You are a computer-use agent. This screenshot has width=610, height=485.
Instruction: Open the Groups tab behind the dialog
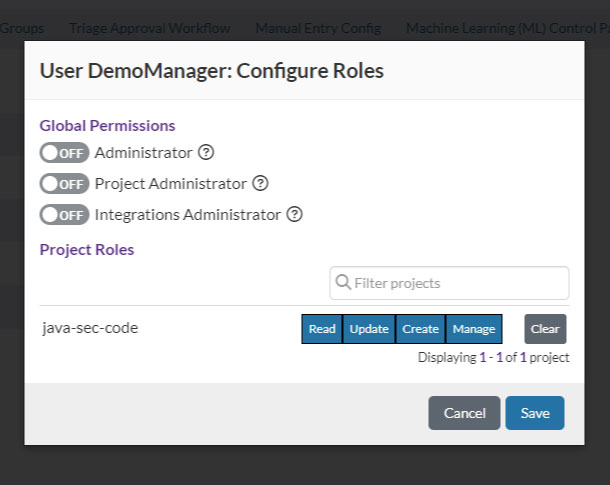(22, 28)
